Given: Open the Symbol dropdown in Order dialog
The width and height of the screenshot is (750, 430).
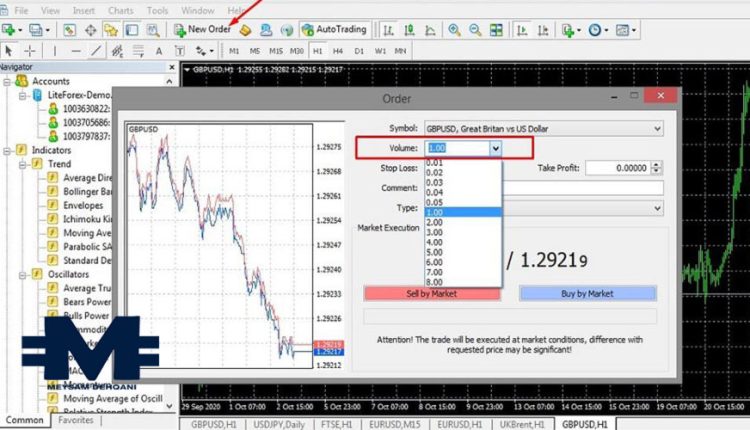Looking at the screenshot, I should (x=656, y=128).
